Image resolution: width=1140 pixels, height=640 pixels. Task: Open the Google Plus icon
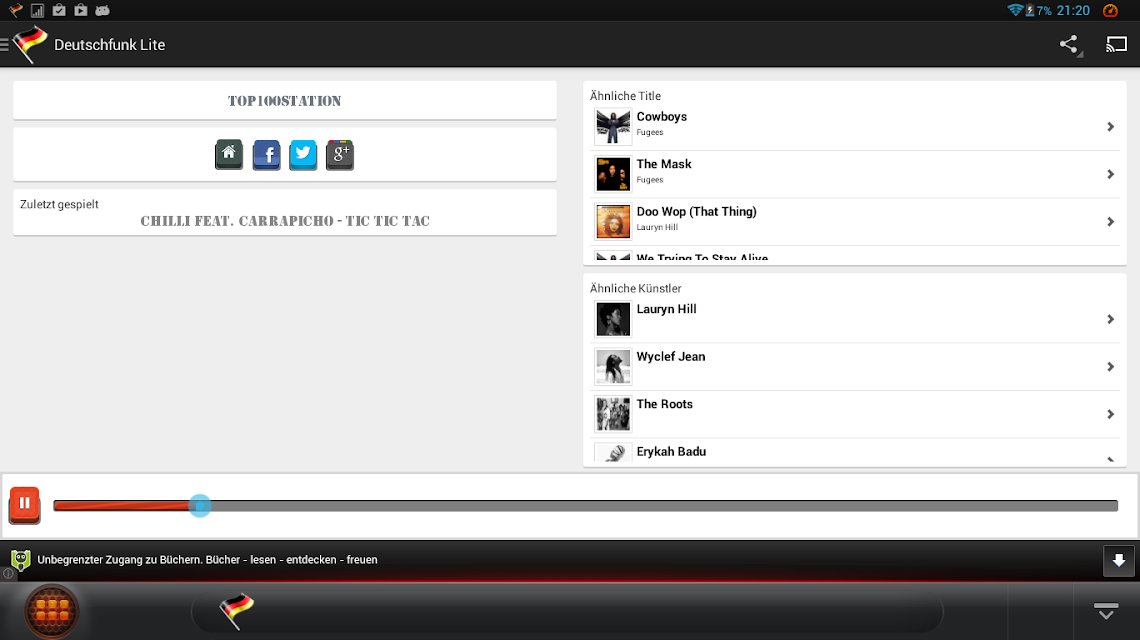tap(340, 155)
